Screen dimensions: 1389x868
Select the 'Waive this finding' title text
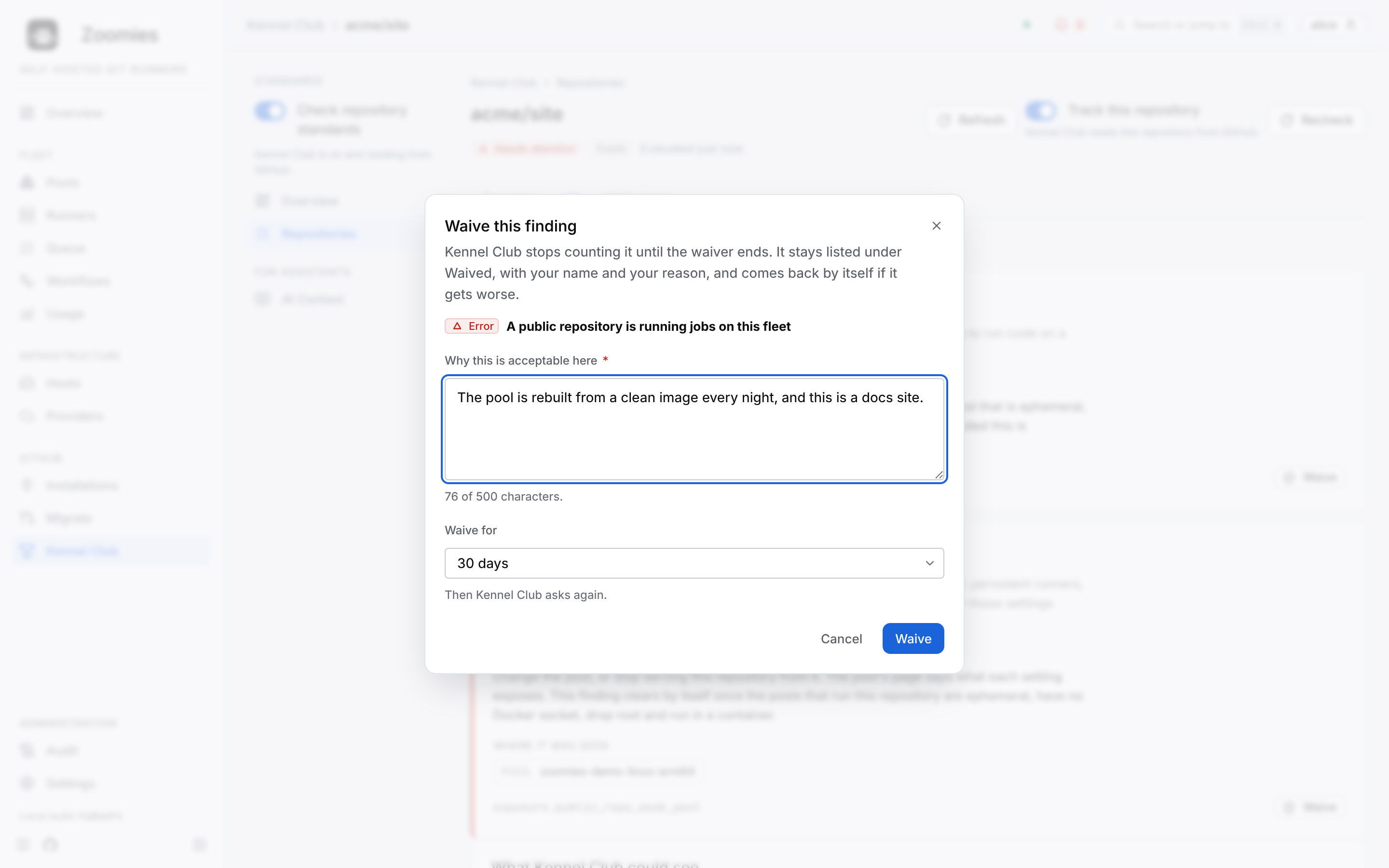(510, 226)
